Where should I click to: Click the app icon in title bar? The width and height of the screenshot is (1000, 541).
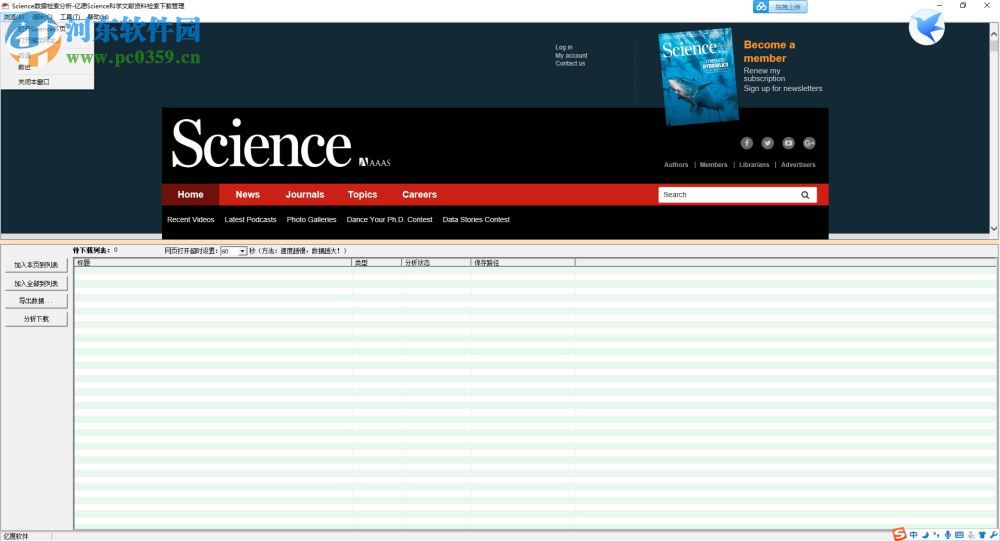tap(5, 6)
